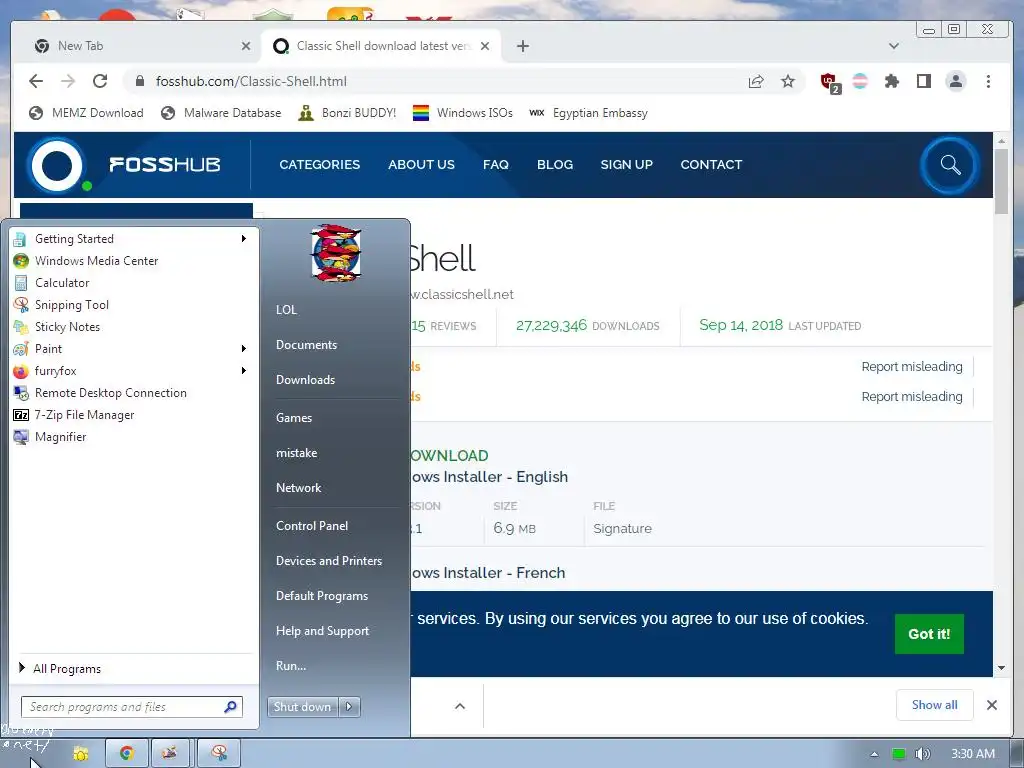The width and height of the screenshot is (1024, 768).
Task: Show hidden system tray icons
Action: coord(874,754)
